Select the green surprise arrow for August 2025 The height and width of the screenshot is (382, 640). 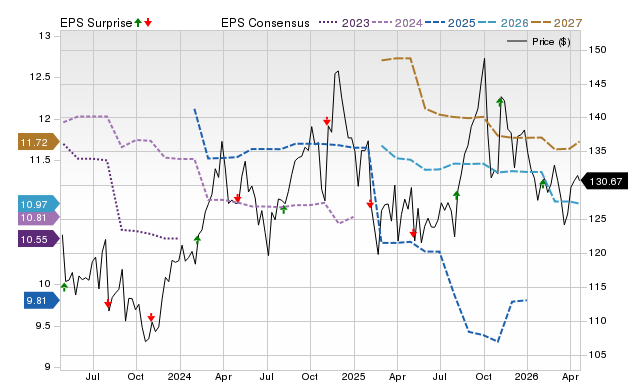[x=456, y=195]
